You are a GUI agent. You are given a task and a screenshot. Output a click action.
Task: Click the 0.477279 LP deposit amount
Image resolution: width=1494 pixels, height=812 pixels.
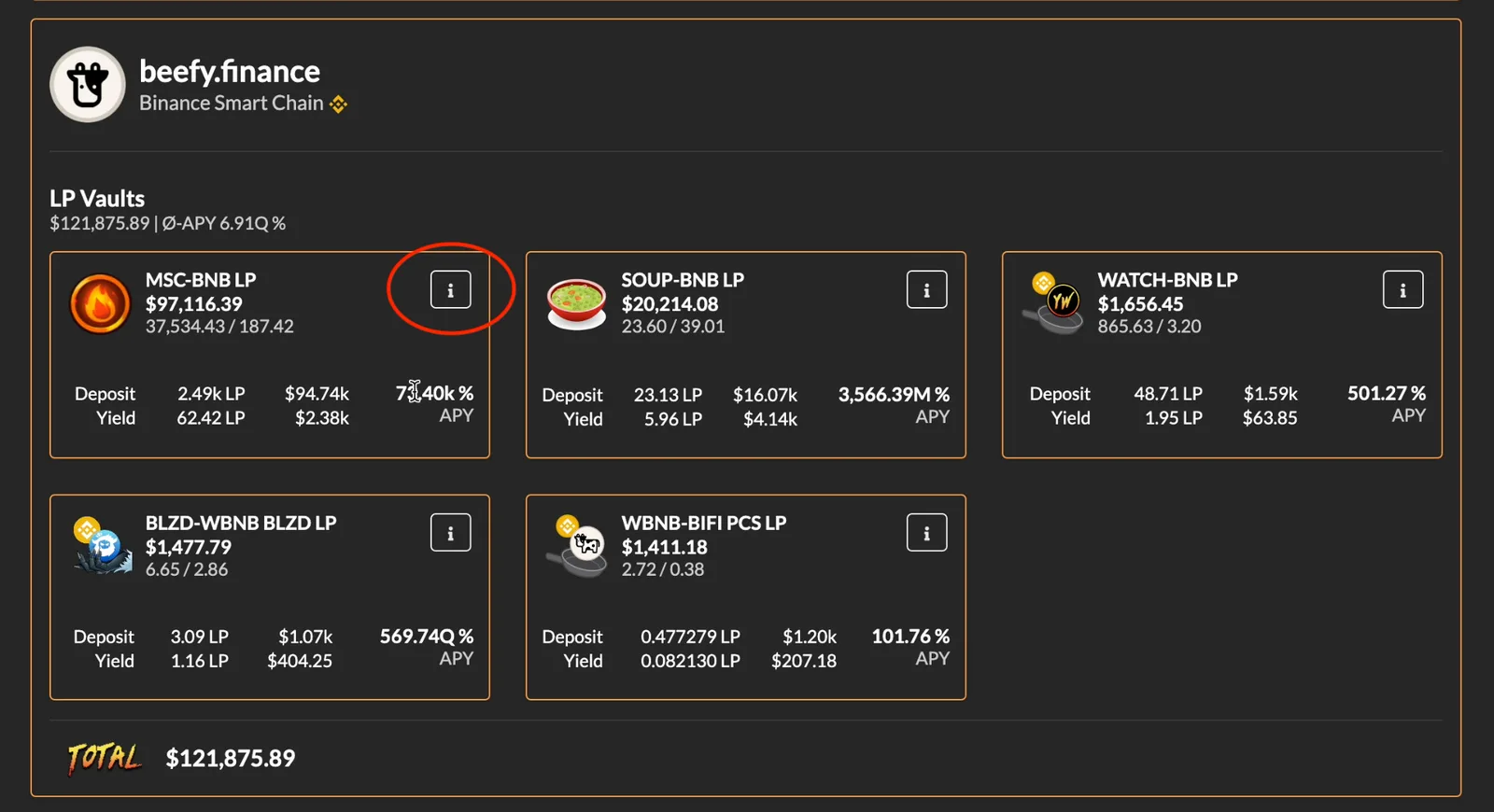[x=690, y=637]
